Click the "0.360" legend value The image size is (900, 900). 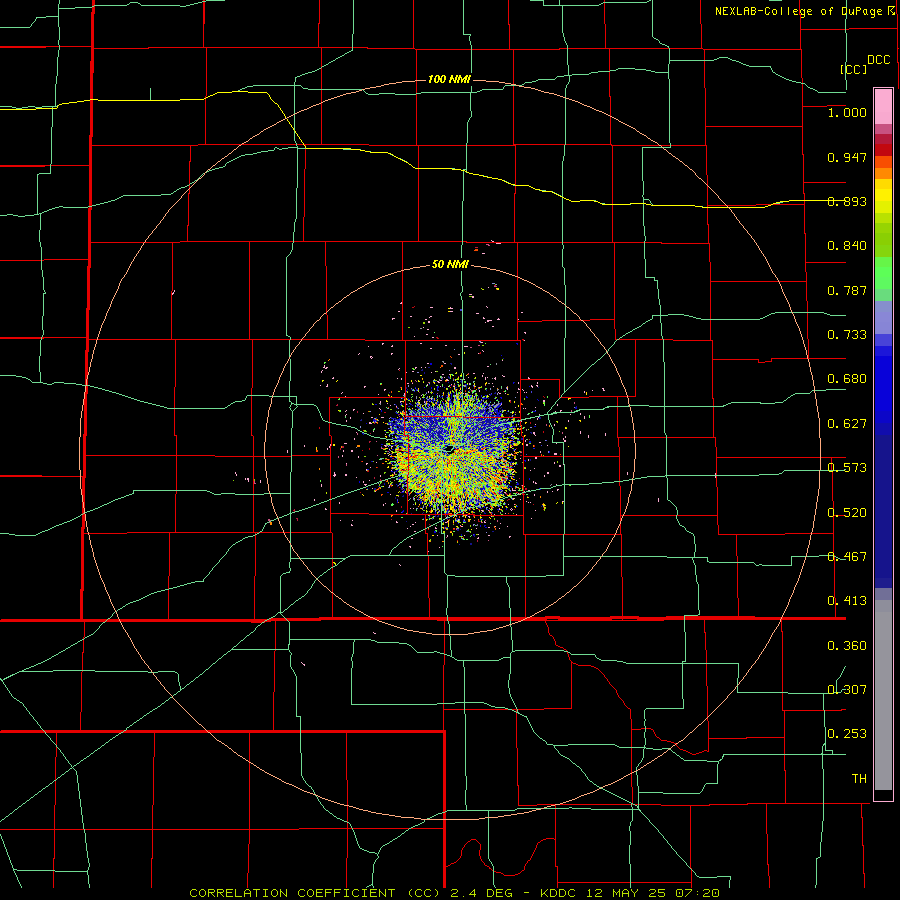pos(847,646)
